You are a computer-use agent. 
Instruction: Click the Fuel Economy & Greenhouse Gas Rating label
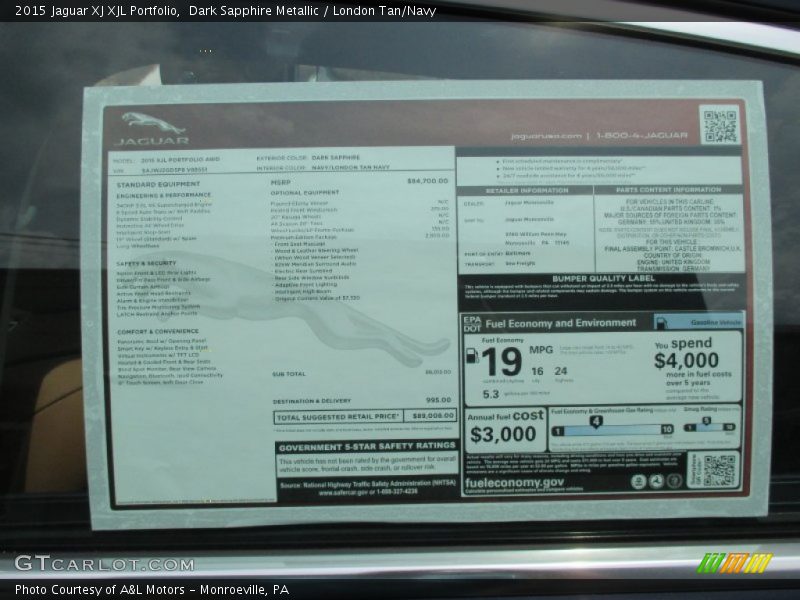pos(602,410)
